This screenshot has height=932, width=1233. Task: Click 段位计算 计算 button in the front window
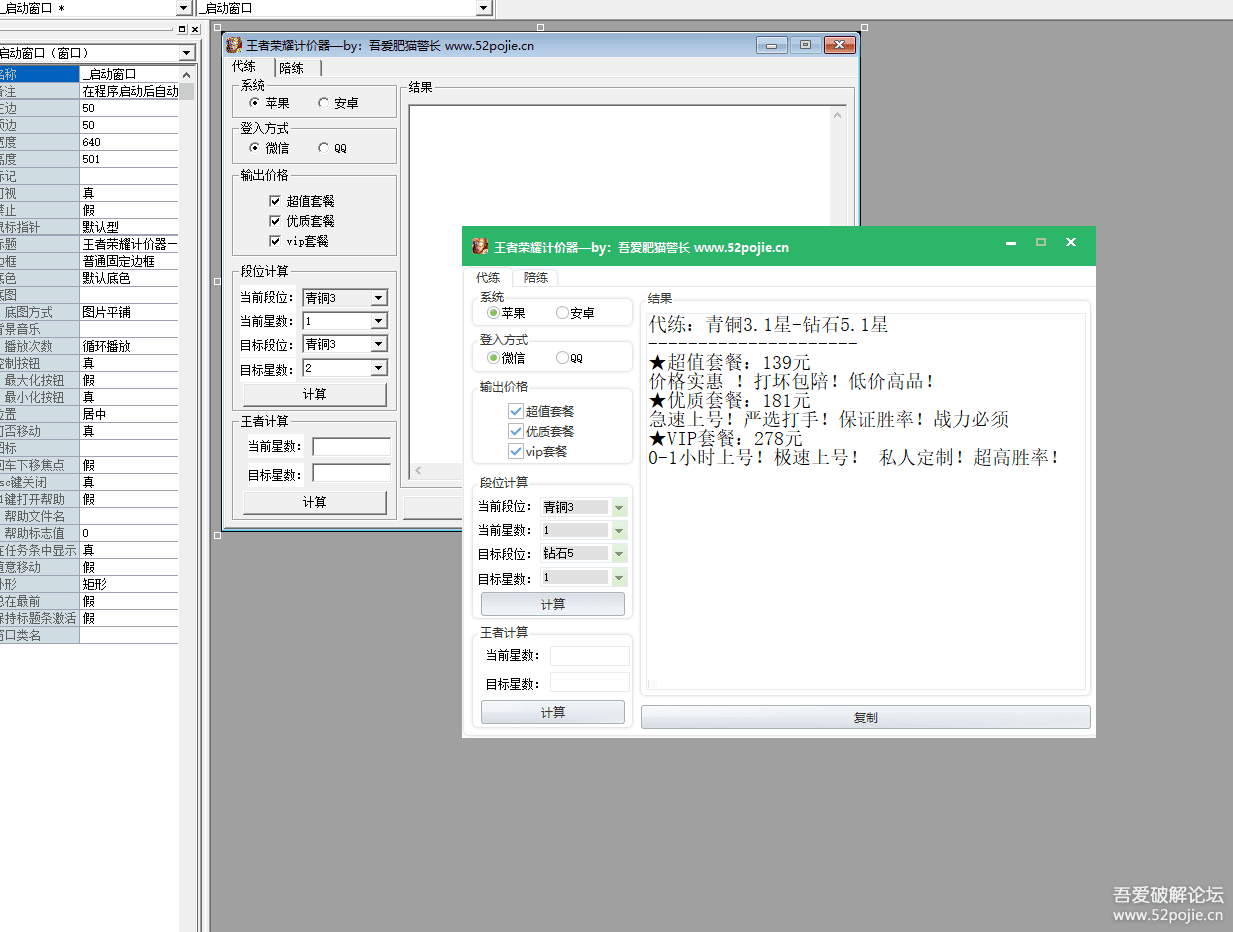tap(553, 604)
